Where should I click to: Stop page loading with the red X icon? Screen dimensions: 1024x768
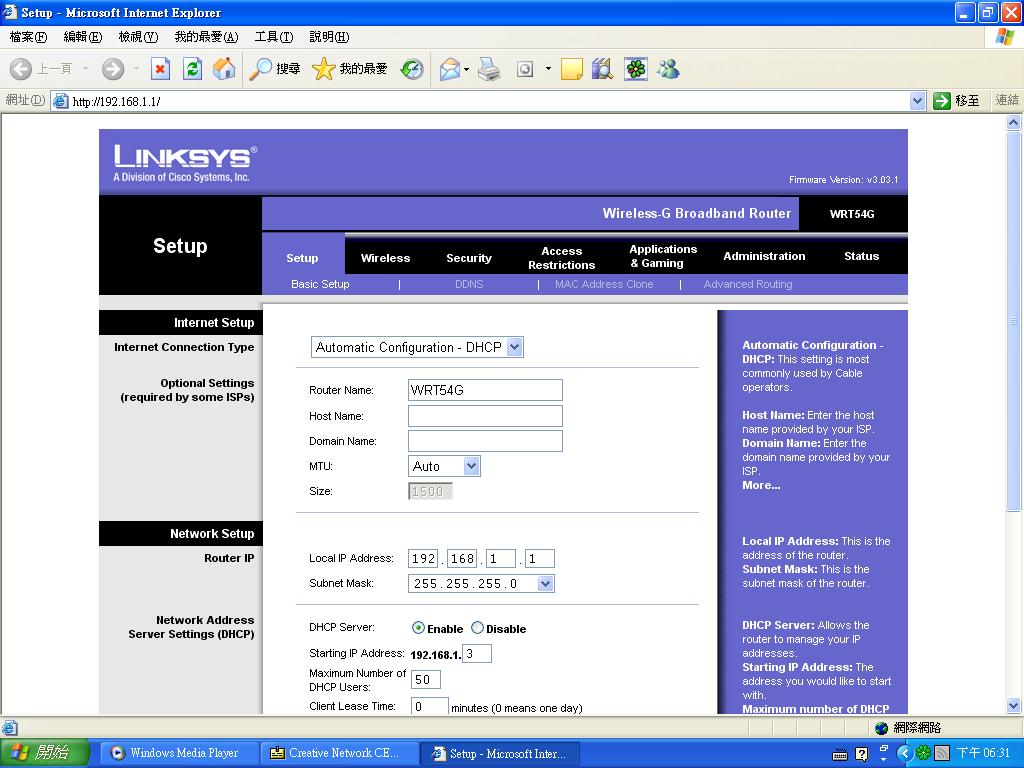[x=160, y=69]
